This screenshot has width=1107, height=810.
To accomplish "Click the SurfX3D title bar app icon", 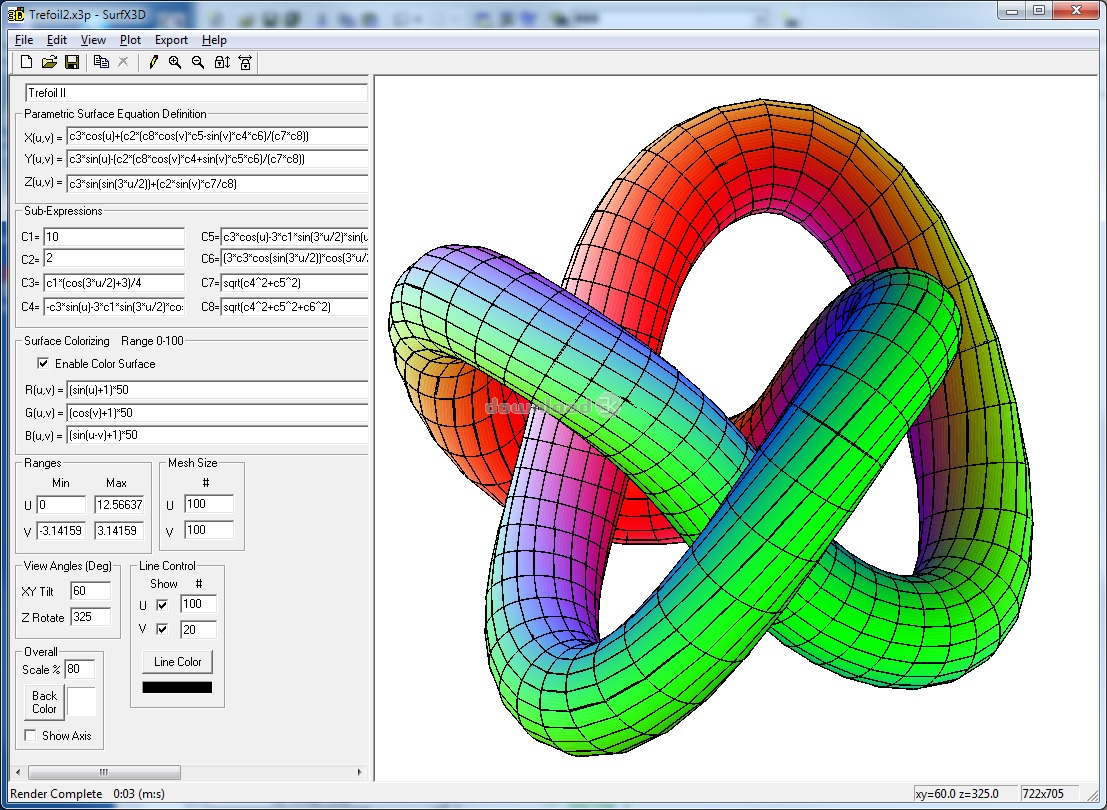I will coord(16,14).
